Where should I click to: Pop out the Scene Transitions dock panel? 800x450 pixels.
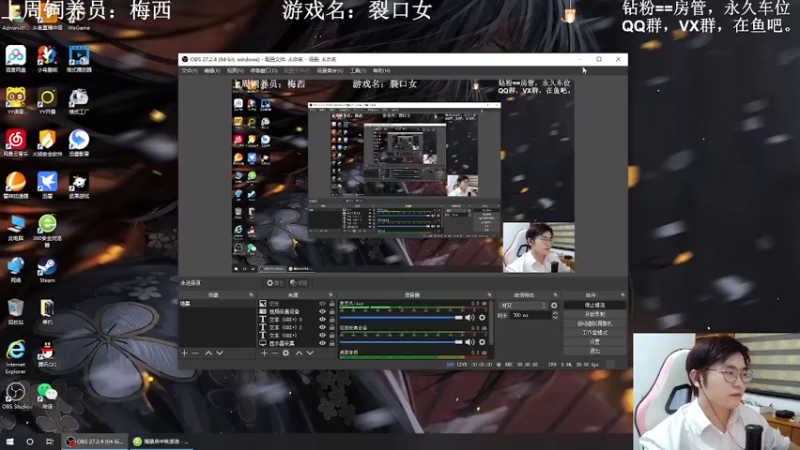click(x=556, y=295)
